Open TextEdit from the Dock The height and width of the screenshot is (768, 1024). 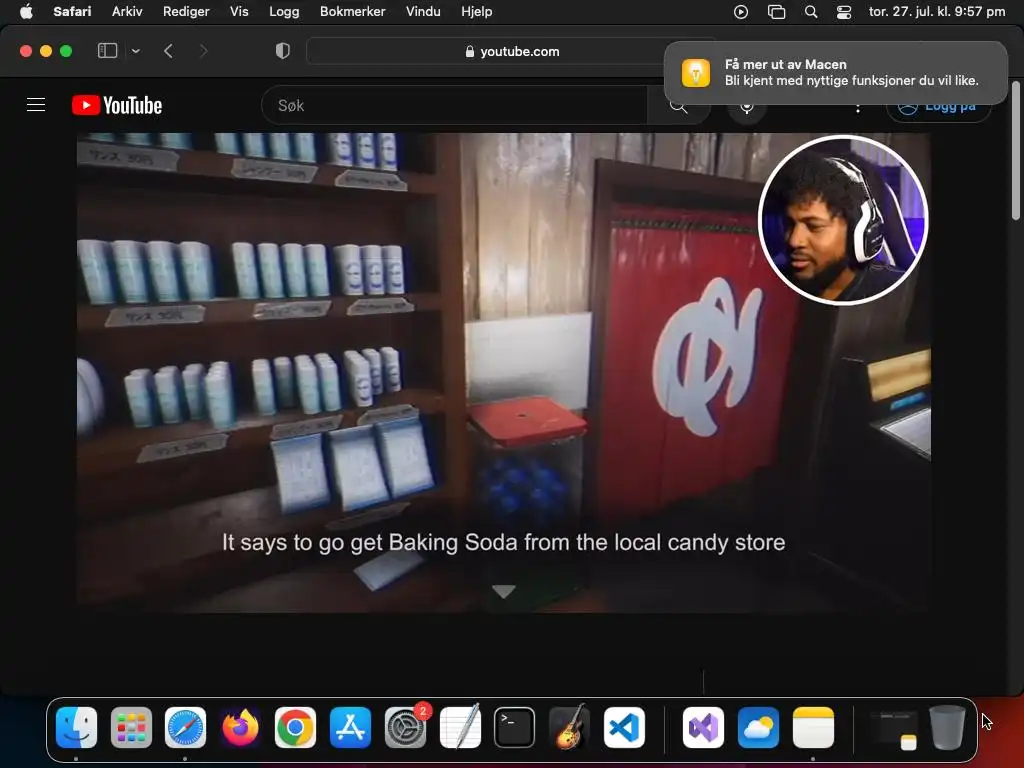pos(460,728)
